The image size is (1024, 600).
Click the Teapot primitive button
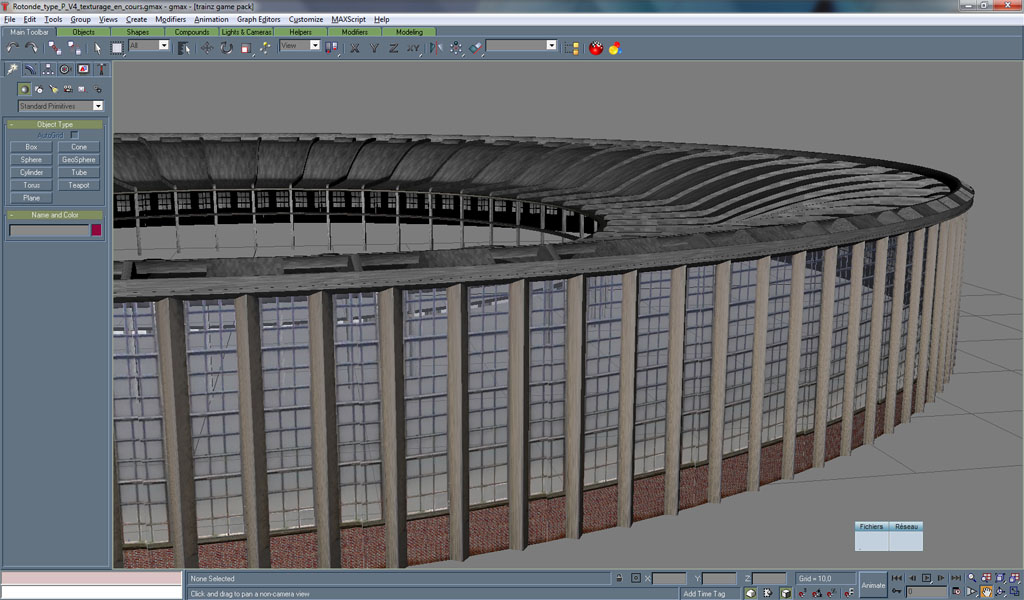click(79, 185)
